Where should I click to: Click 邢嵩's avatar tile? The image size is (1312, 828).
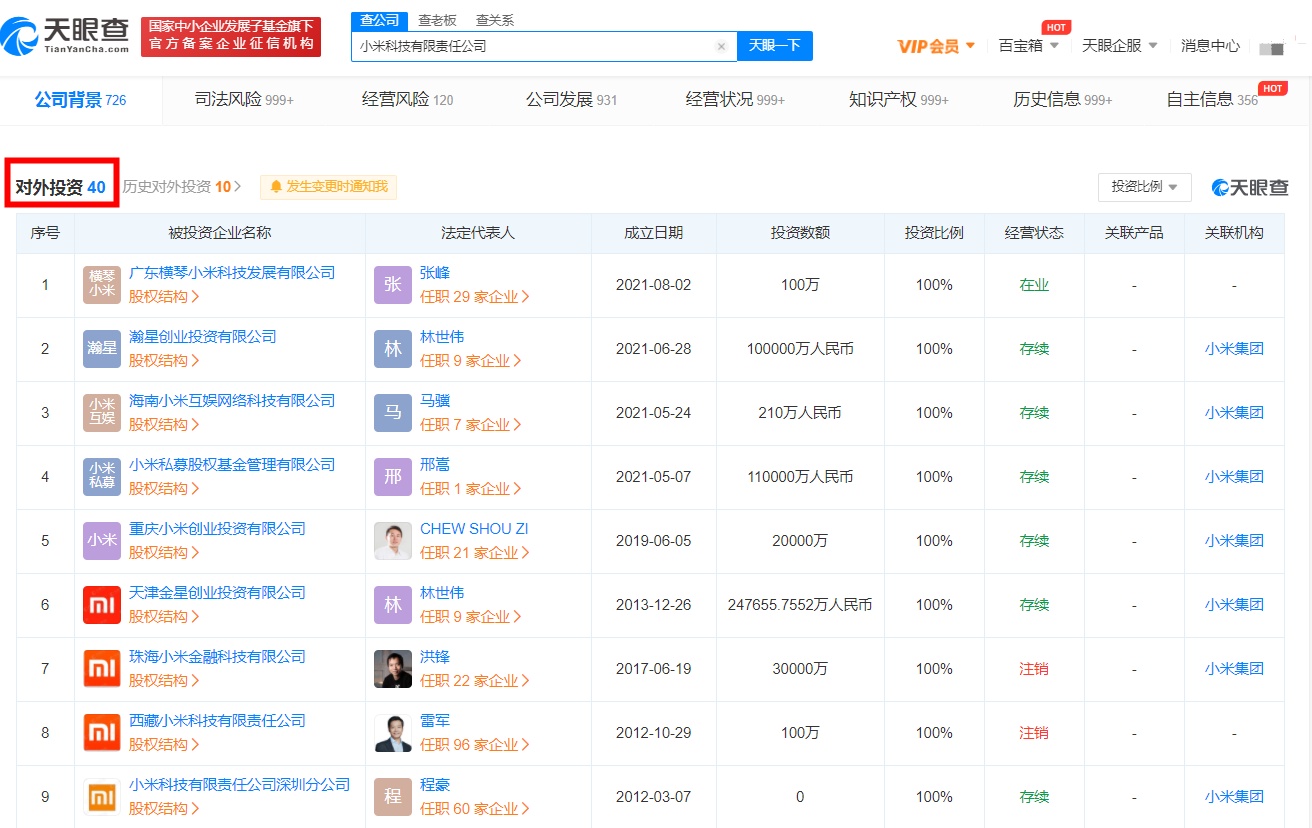(x=393, y=477)
